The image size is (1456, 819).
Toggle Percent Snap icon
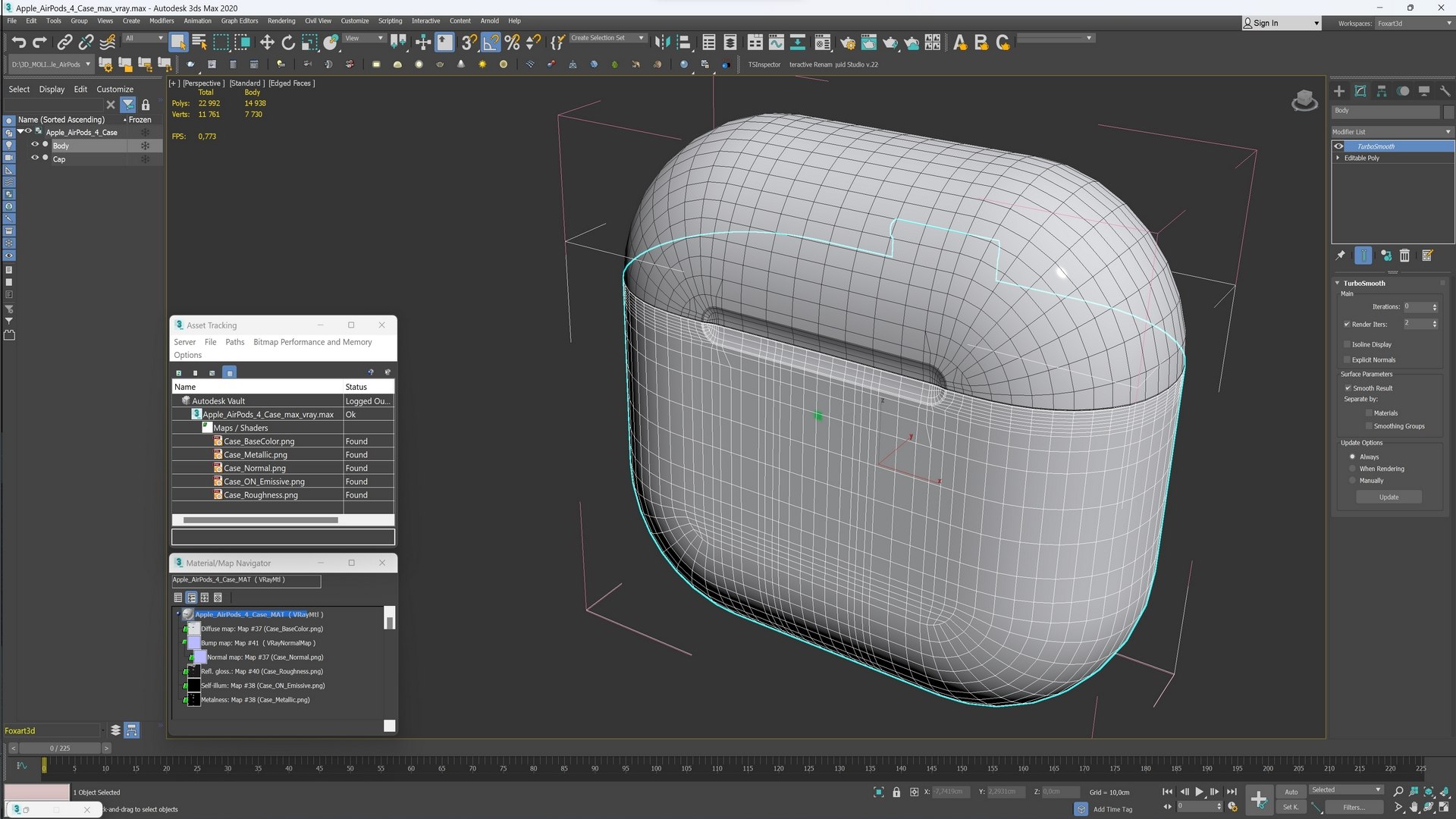512,42
